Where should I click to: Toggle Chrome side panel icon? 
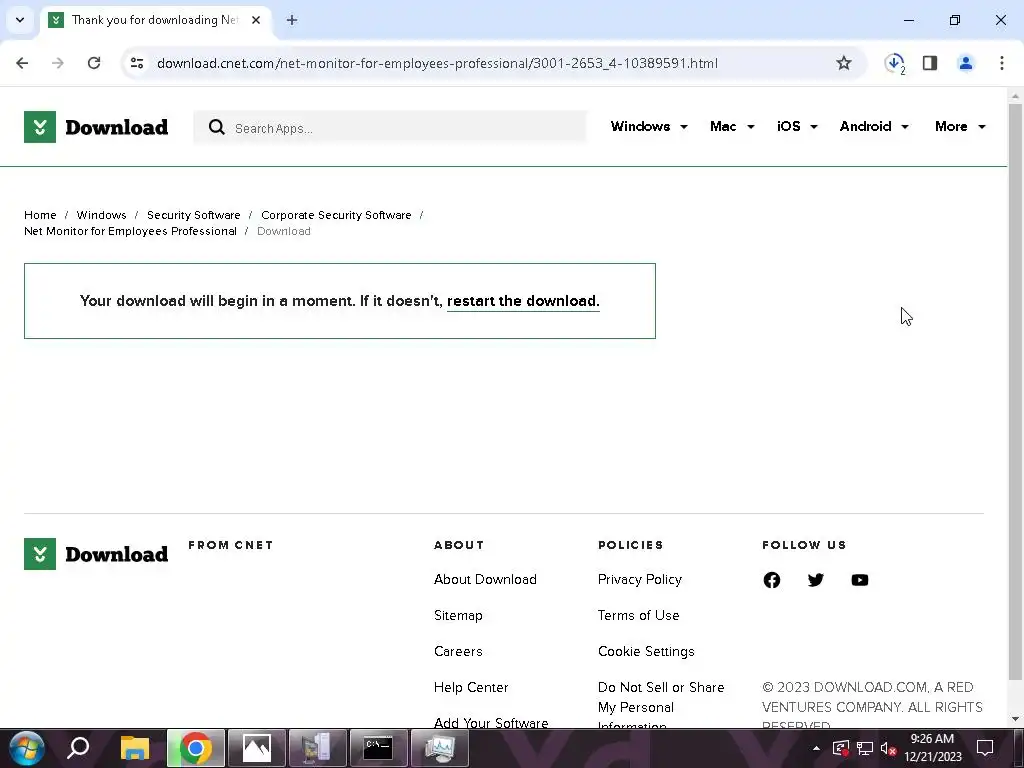(x=930, y=63)
